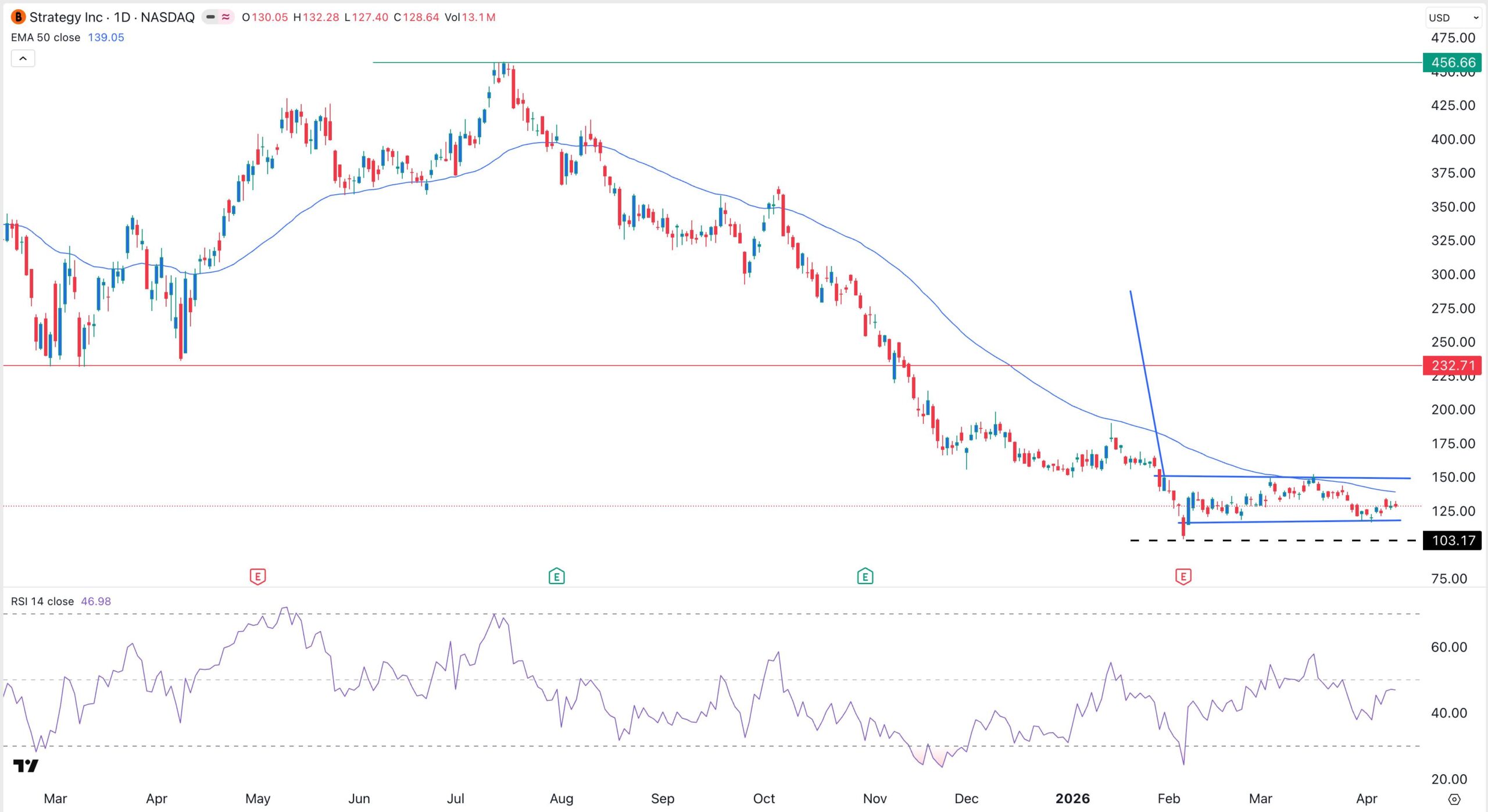Image resolution: width=1488 pixels, height=812 pixels.
Task: Click the EMA 50 close indicator legend
Action: (45, 37)
